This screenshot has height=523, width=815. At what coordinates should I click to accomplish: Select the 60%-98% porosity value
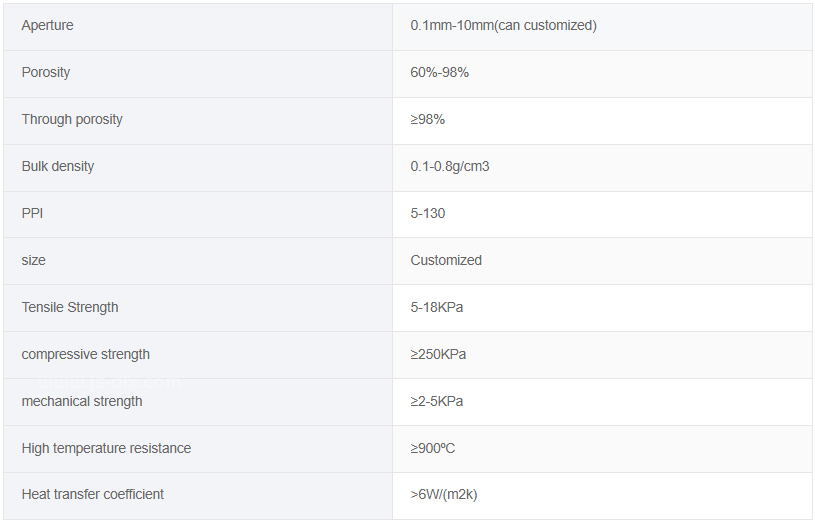[439, 72]
